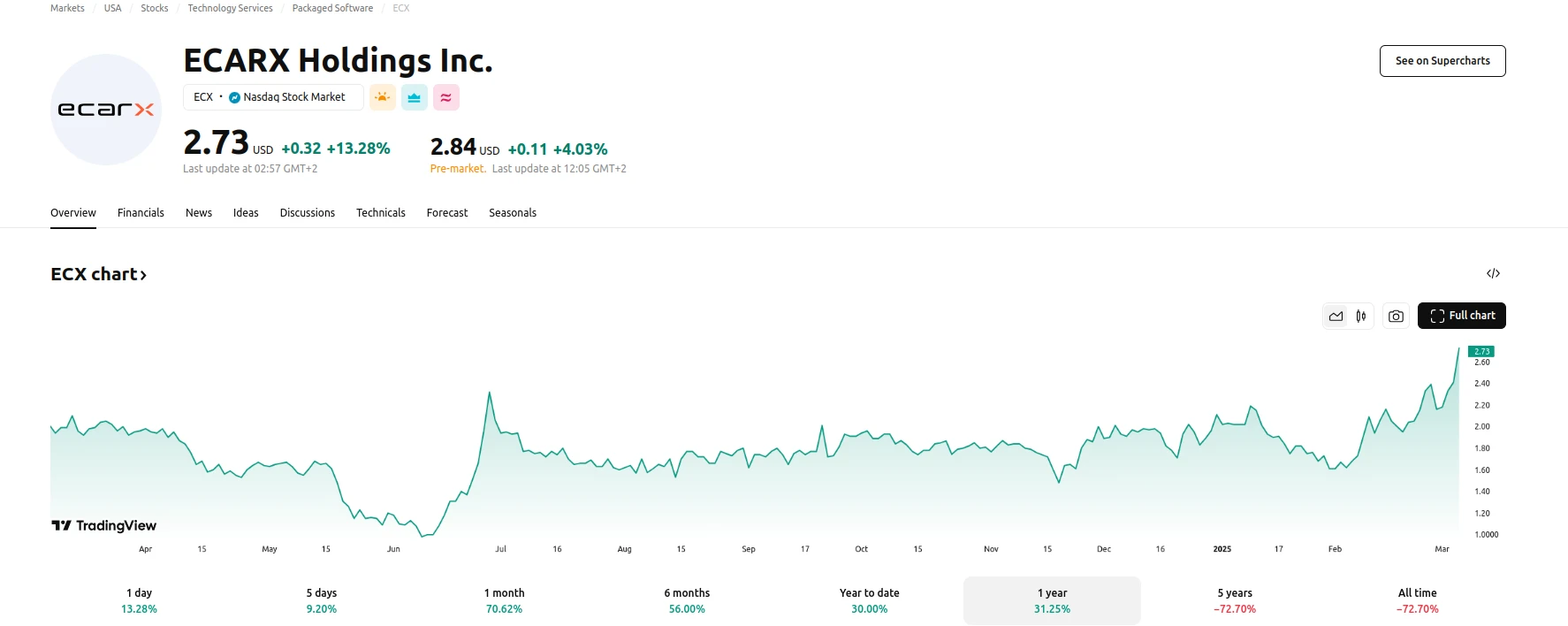Screen dimensions: 1568x626
Task: Open ECX Nasdaq Stock Market symbol selector
Action: [272, 97]
